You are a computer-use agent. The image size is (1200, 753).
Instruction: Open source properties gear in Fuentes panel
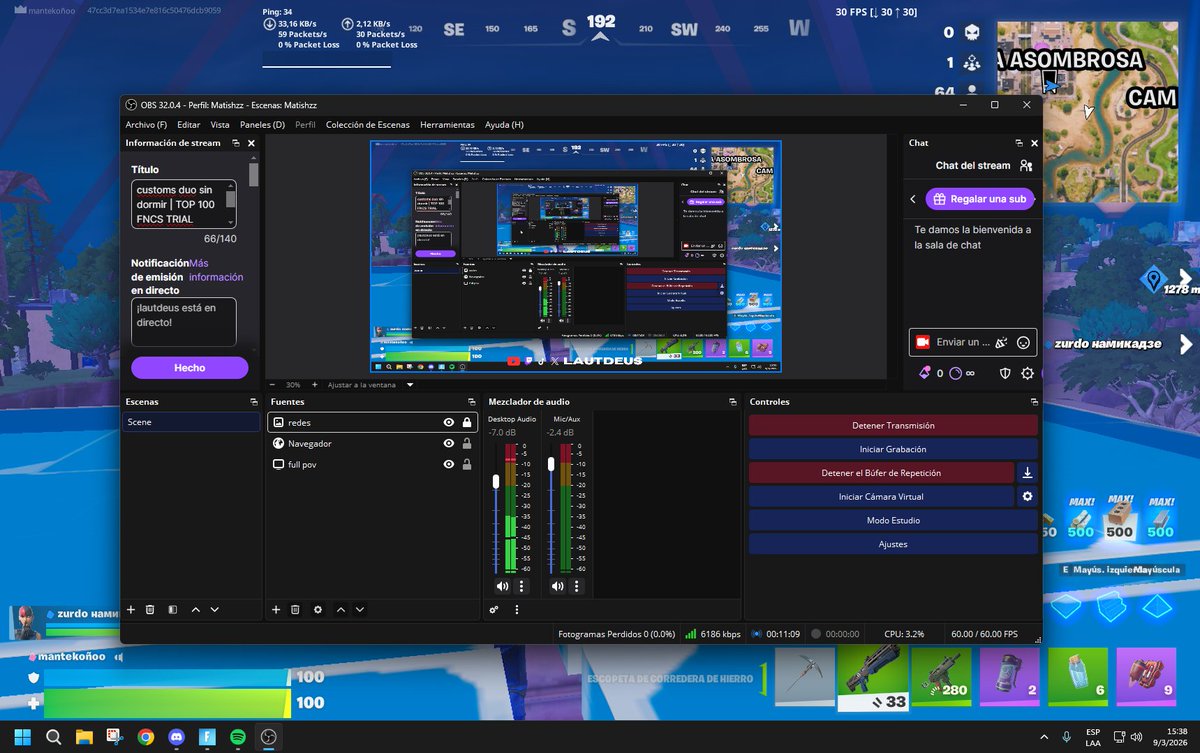pos(318,609)
